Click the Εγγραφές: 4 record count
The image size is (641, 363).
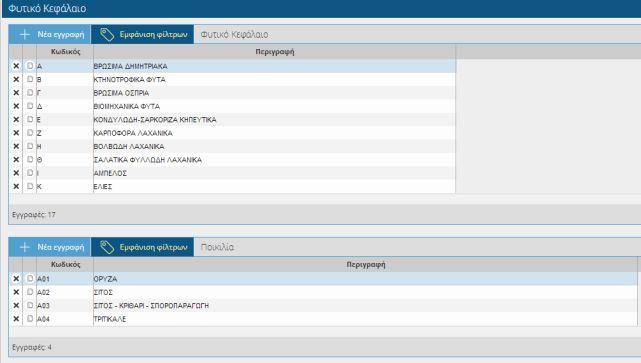(32, 347)
